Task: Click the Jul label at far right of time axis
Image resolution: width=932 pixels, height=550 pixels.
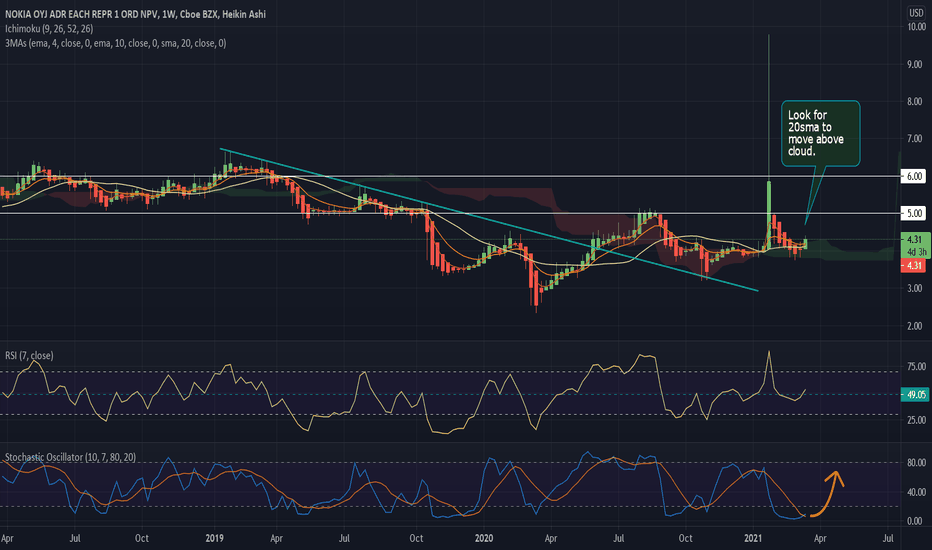Action: 888,538
